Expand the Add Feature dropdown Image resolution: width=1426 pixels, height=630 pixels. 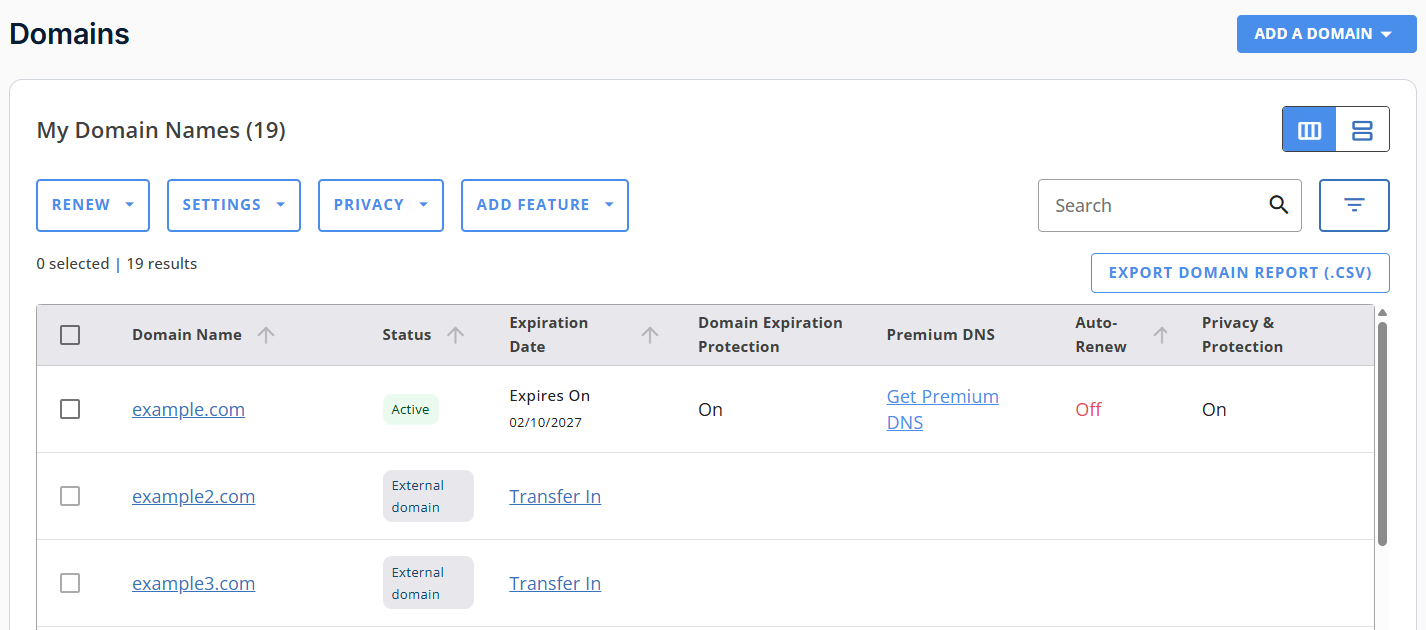(545, 205)
